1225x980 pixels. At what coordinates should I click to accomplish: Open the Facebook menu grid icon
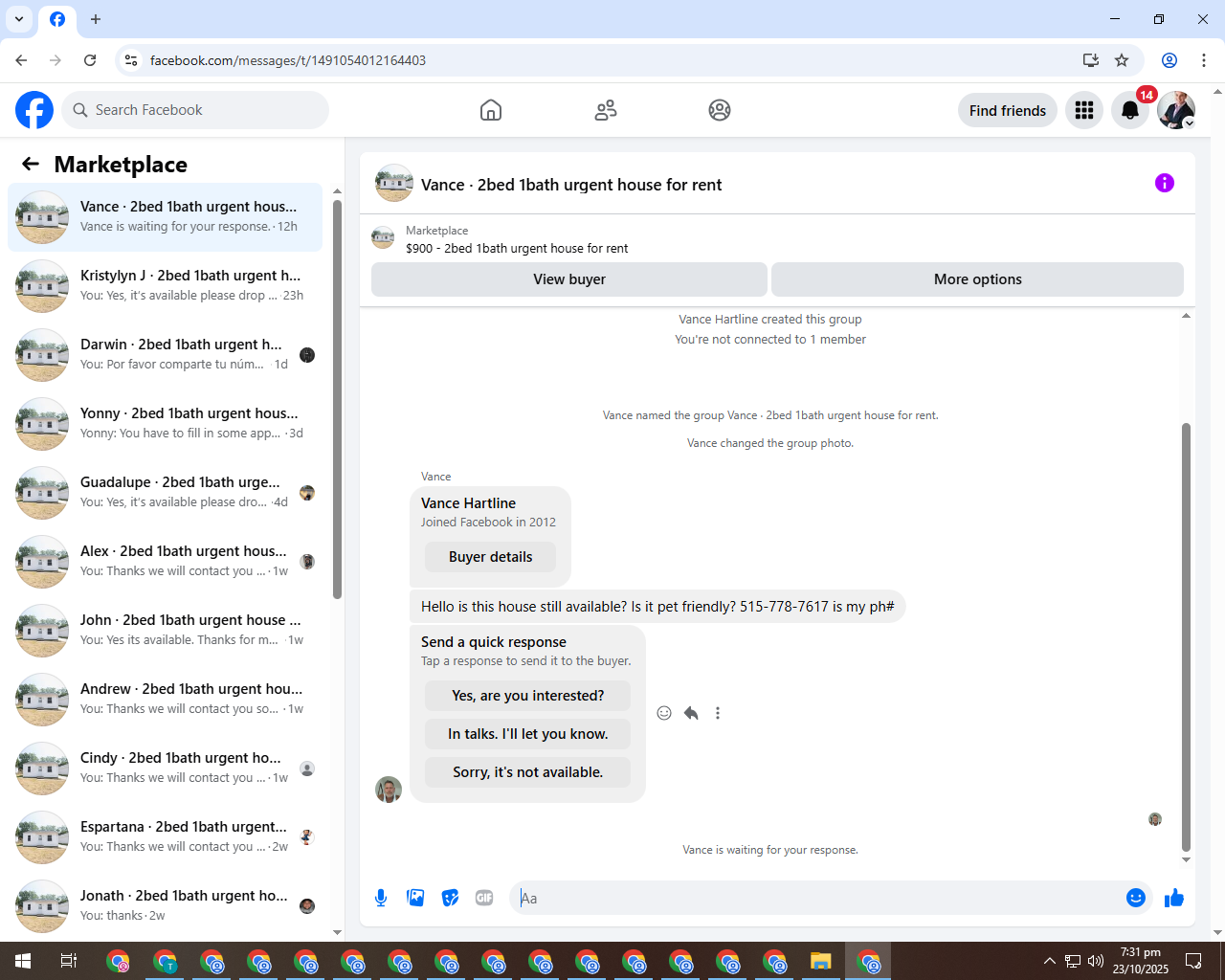click(1084, 110)
